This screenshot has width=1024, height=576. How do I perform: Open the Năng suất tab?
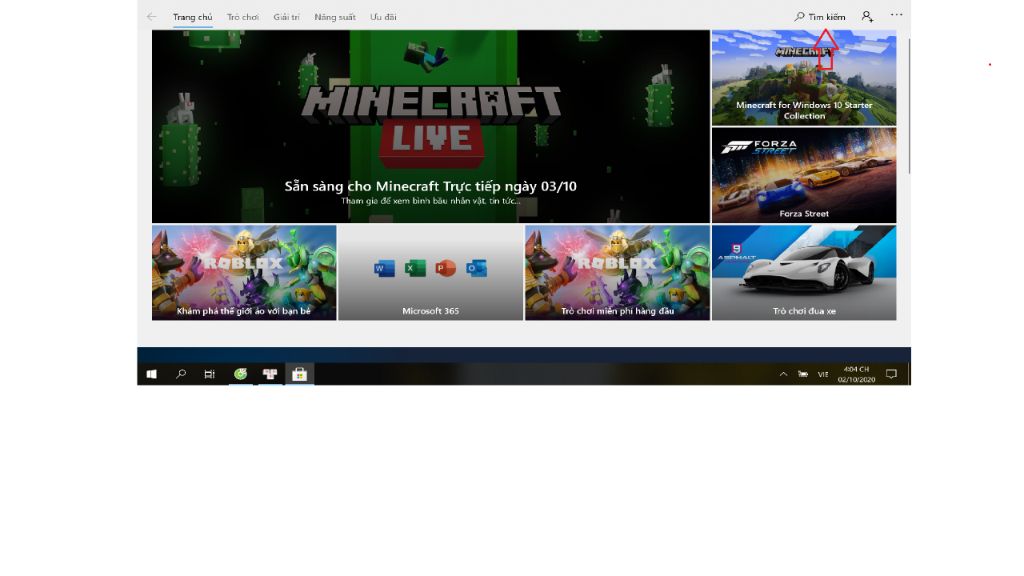point(335,17)
